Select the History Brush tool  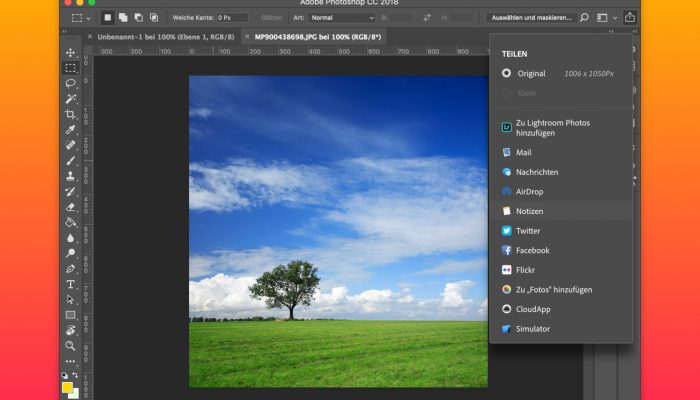[71, 192]
